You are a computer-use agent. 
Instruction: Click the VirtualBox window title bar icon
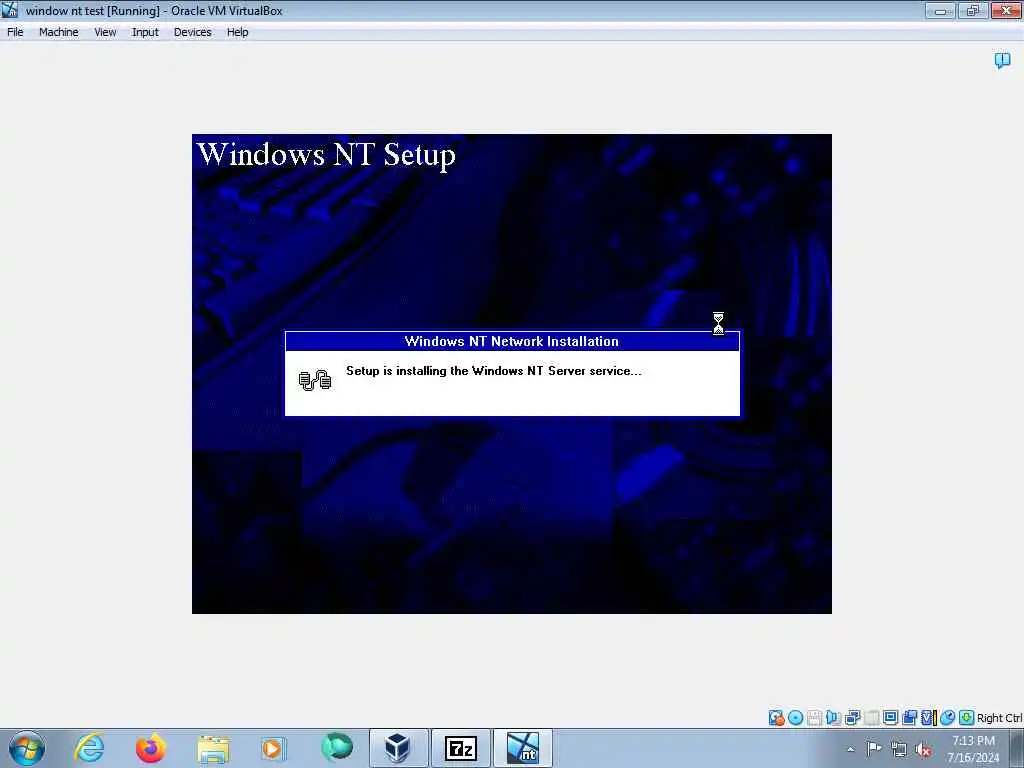10,10
